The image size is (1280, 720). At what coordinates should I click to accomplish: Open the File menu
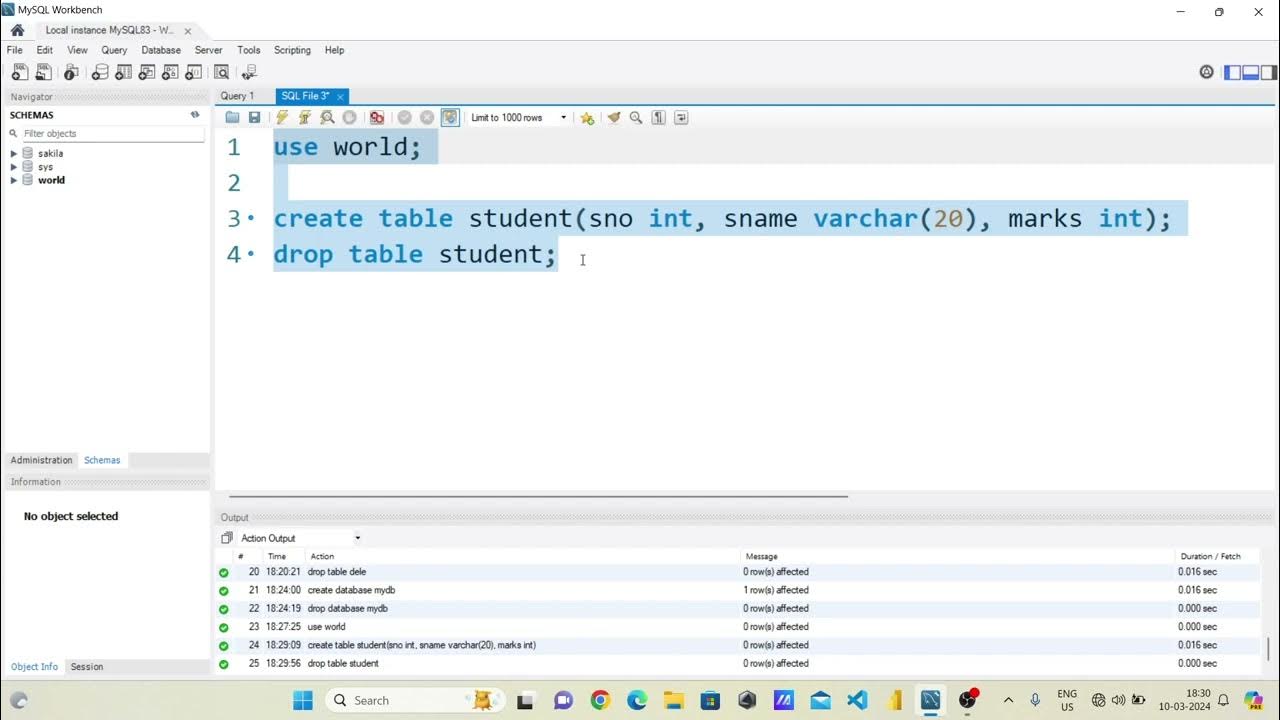click(x=14, y=50)
